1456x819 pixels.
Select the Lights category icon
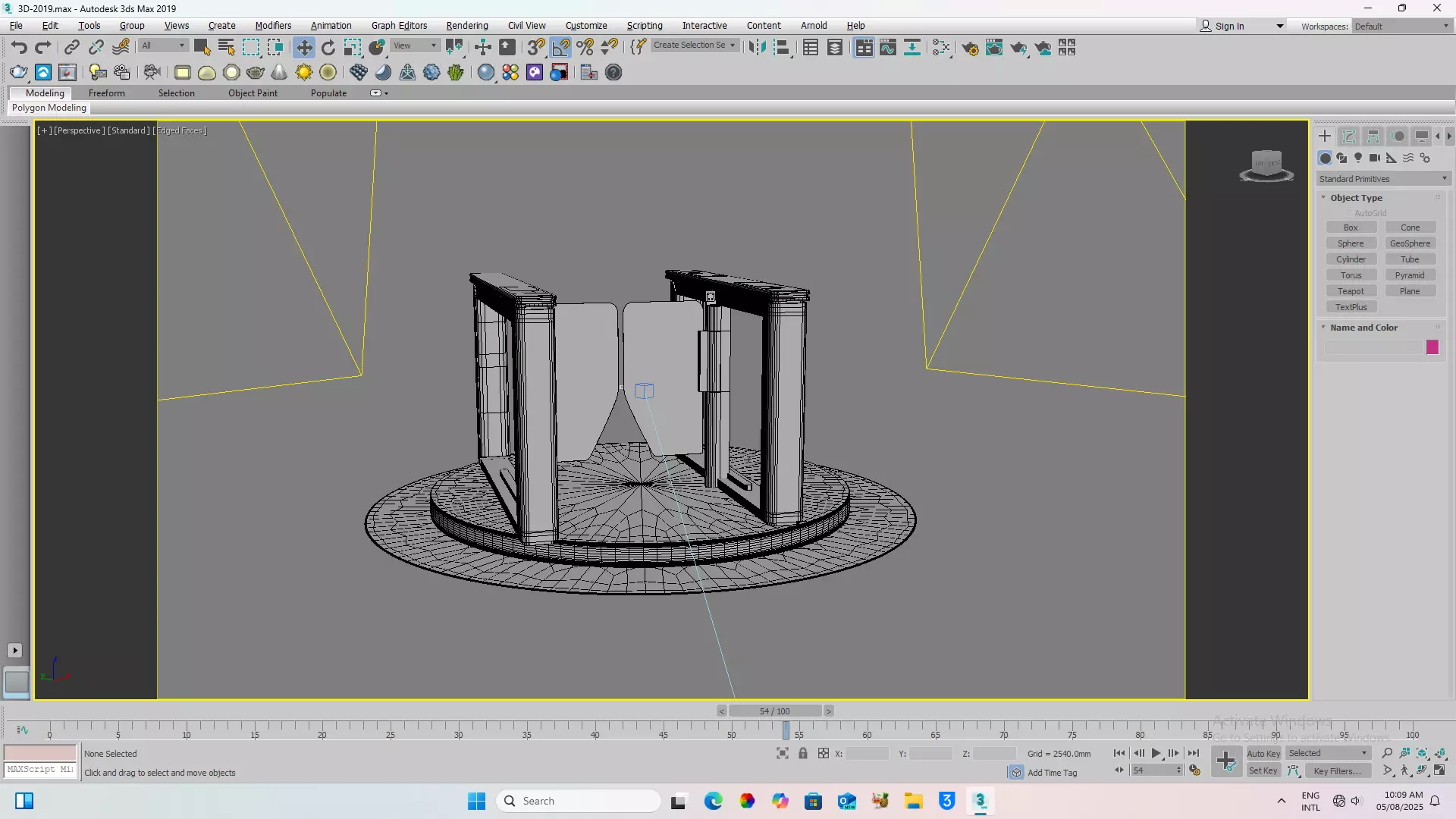(x=1358, y=158)
